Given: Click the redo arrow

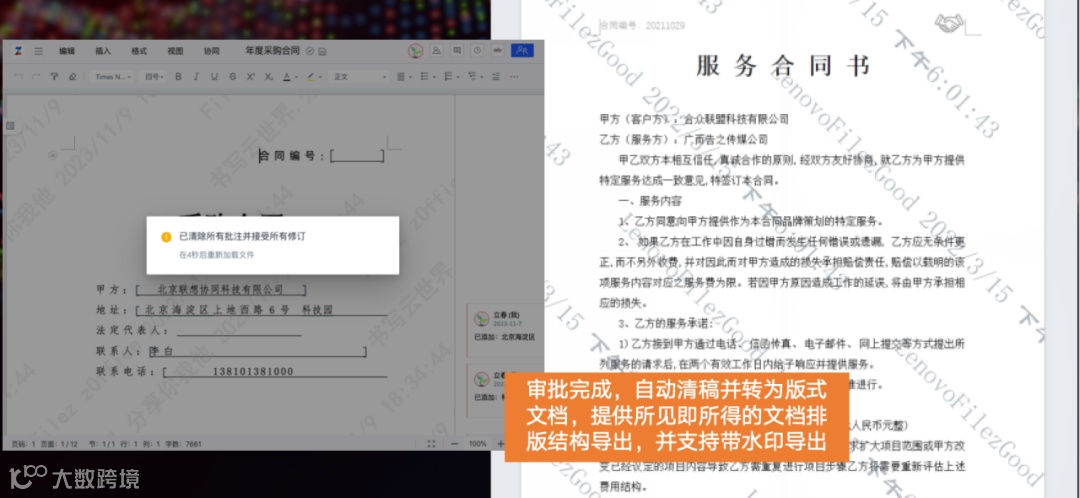Looking at the screenshot, I should pos(37,76).
